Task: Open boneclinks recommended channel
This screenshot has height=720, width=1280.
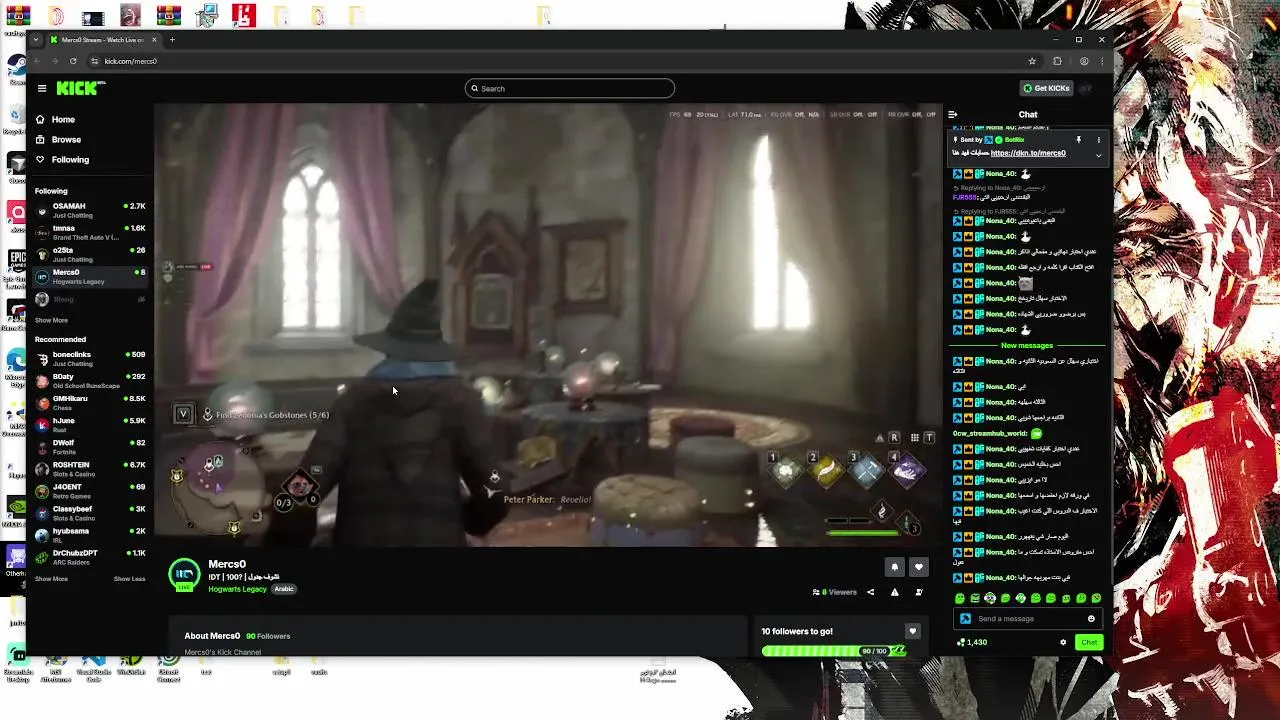Action: 90,358
